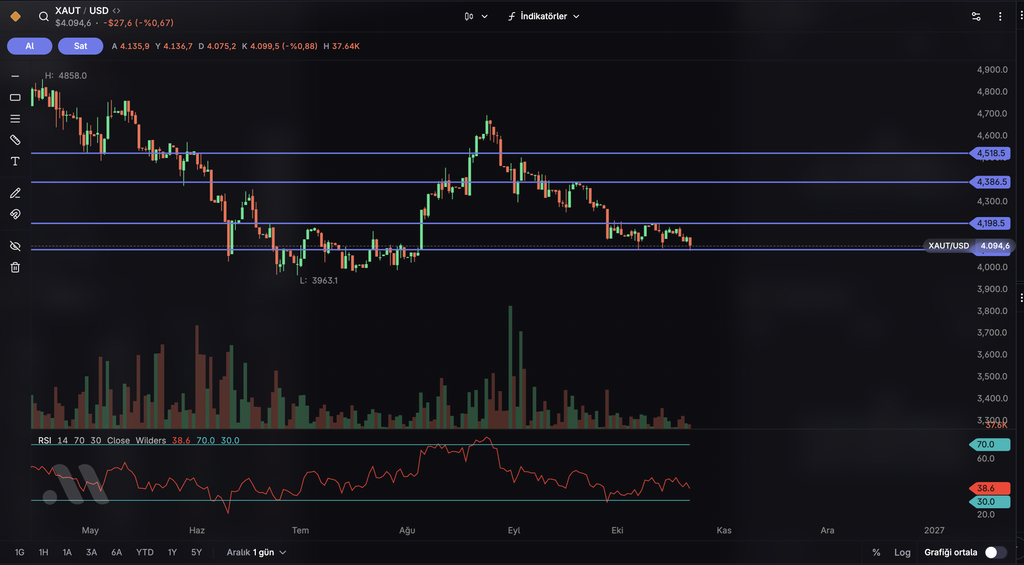Set time range to 1G
Viewport: 1024px width, 565px height.
pyautogui.click(x=20, y=553)
